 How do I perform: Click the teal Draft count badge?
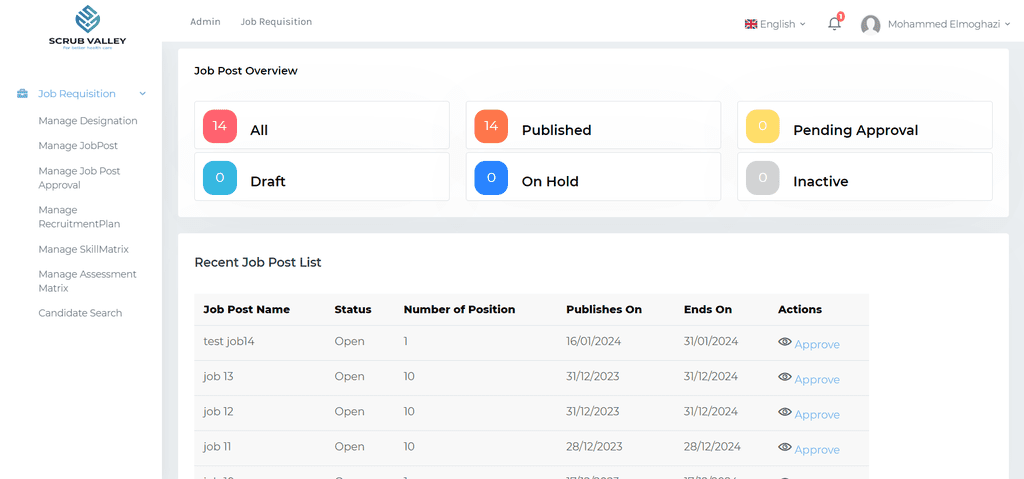tap(220, 178)
